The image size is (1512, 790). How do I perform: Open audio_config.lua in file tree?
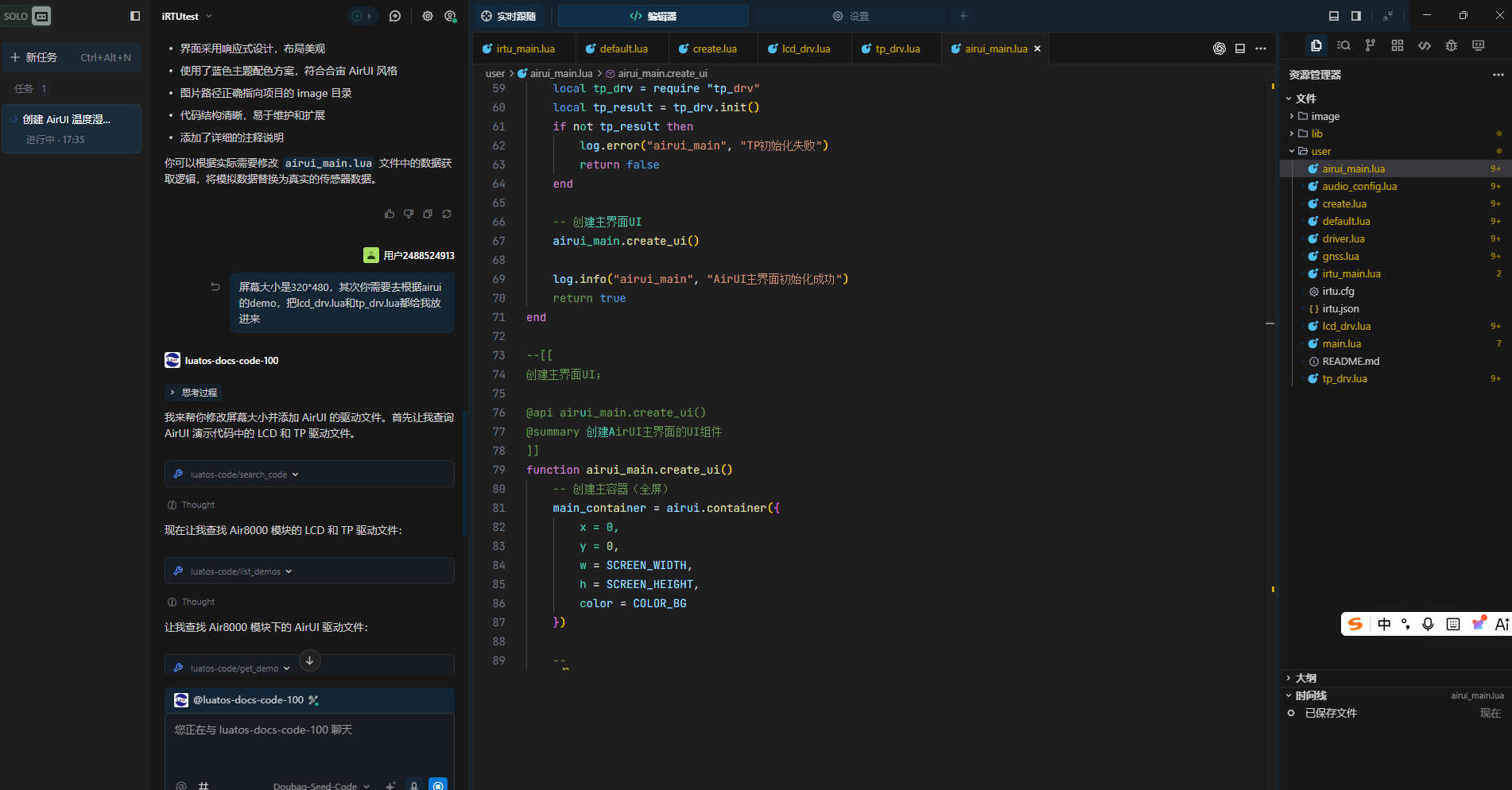coord(1396,186)
